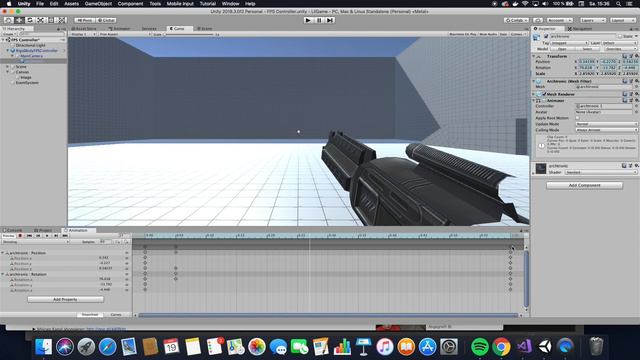Add a keyframe with the Add Keyframe icon
The height and width of the screenshot is (360, 640).
tap(118, 242)
